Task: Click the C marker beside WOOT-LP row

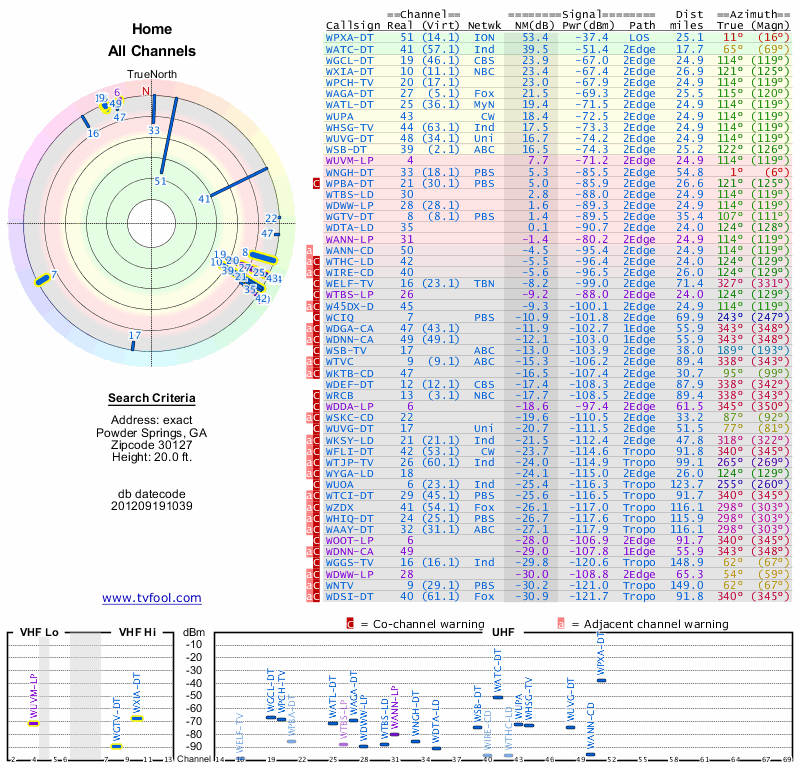Action: tap(316, 540)
